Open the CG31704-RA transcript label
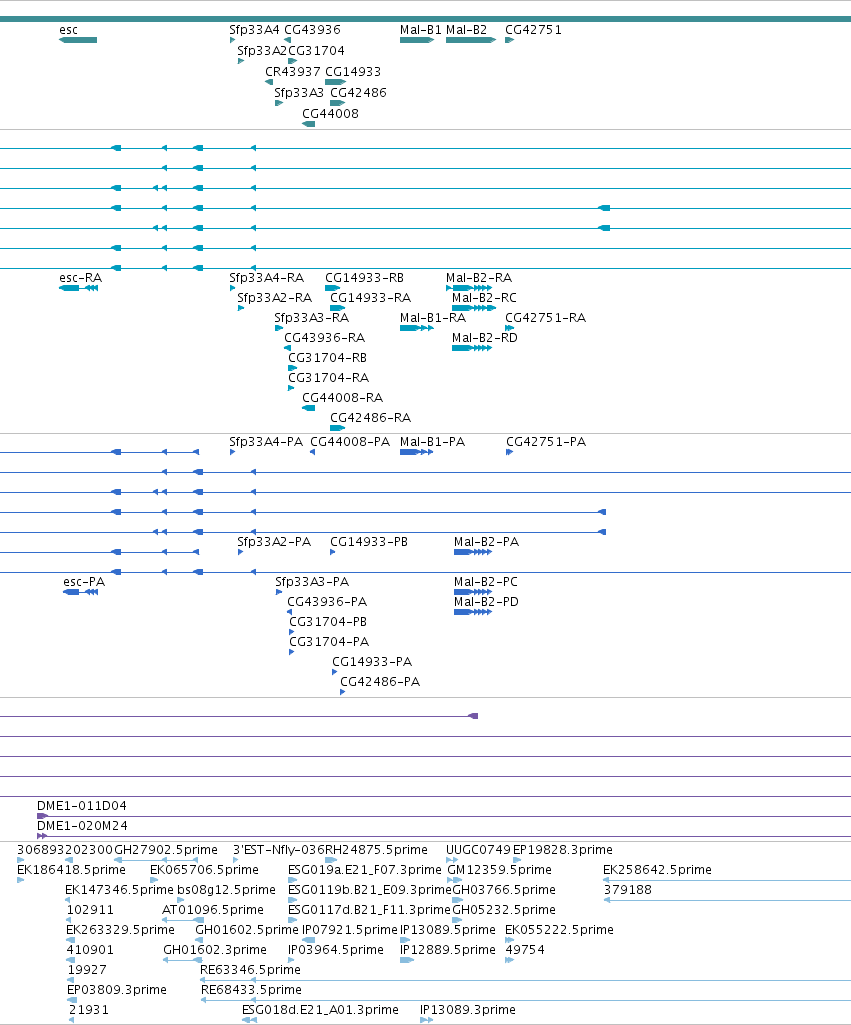This screenshot has height=1025, width=851. click(x=329, y=378)
